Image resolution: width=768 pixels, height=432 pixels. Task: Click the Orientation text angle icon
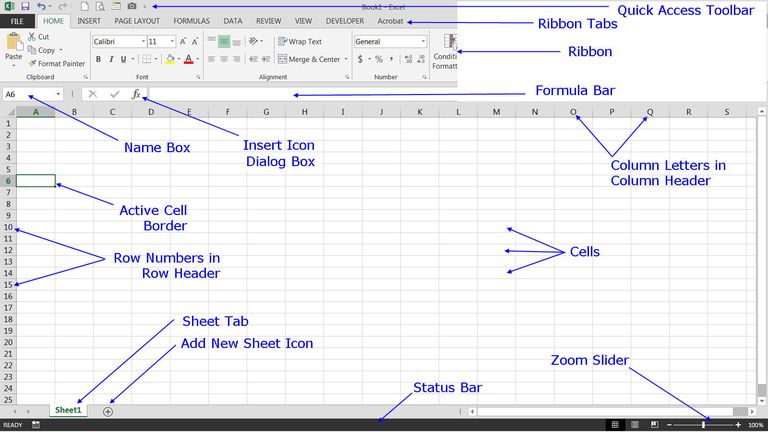(x=253, y=41)
